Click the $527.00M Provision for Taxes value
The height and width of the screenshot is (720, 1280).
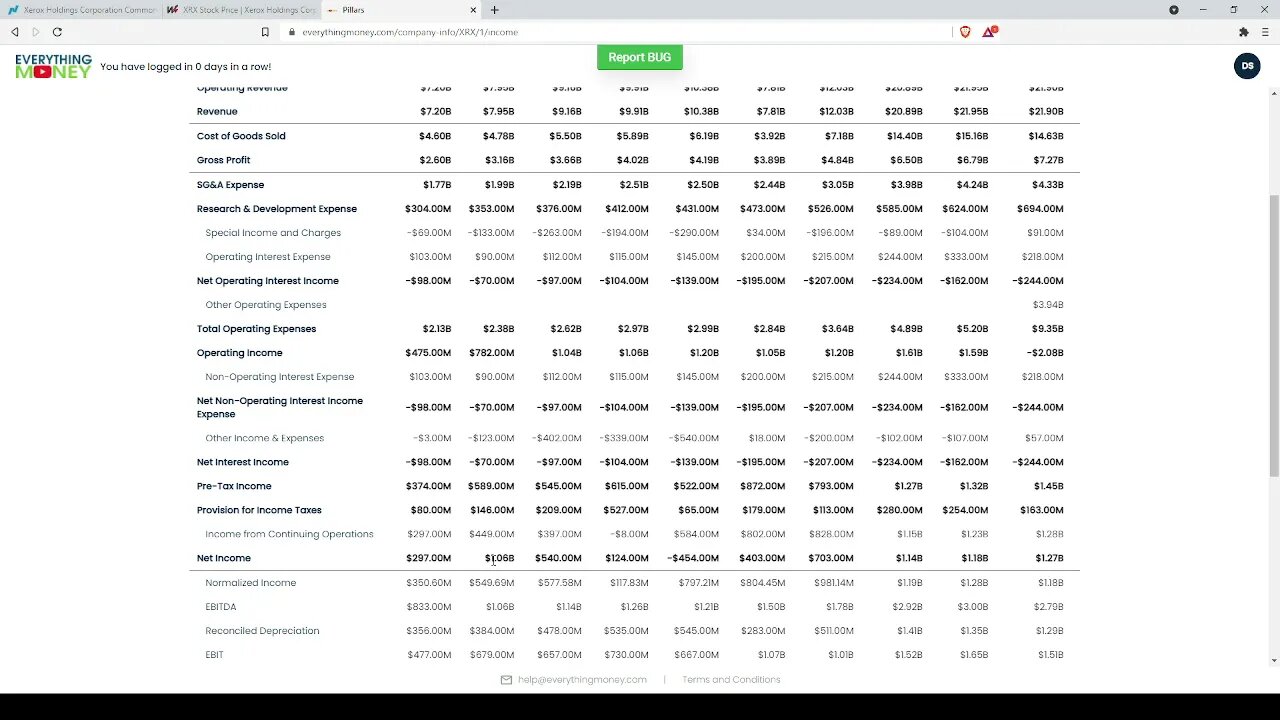point(626,510)
